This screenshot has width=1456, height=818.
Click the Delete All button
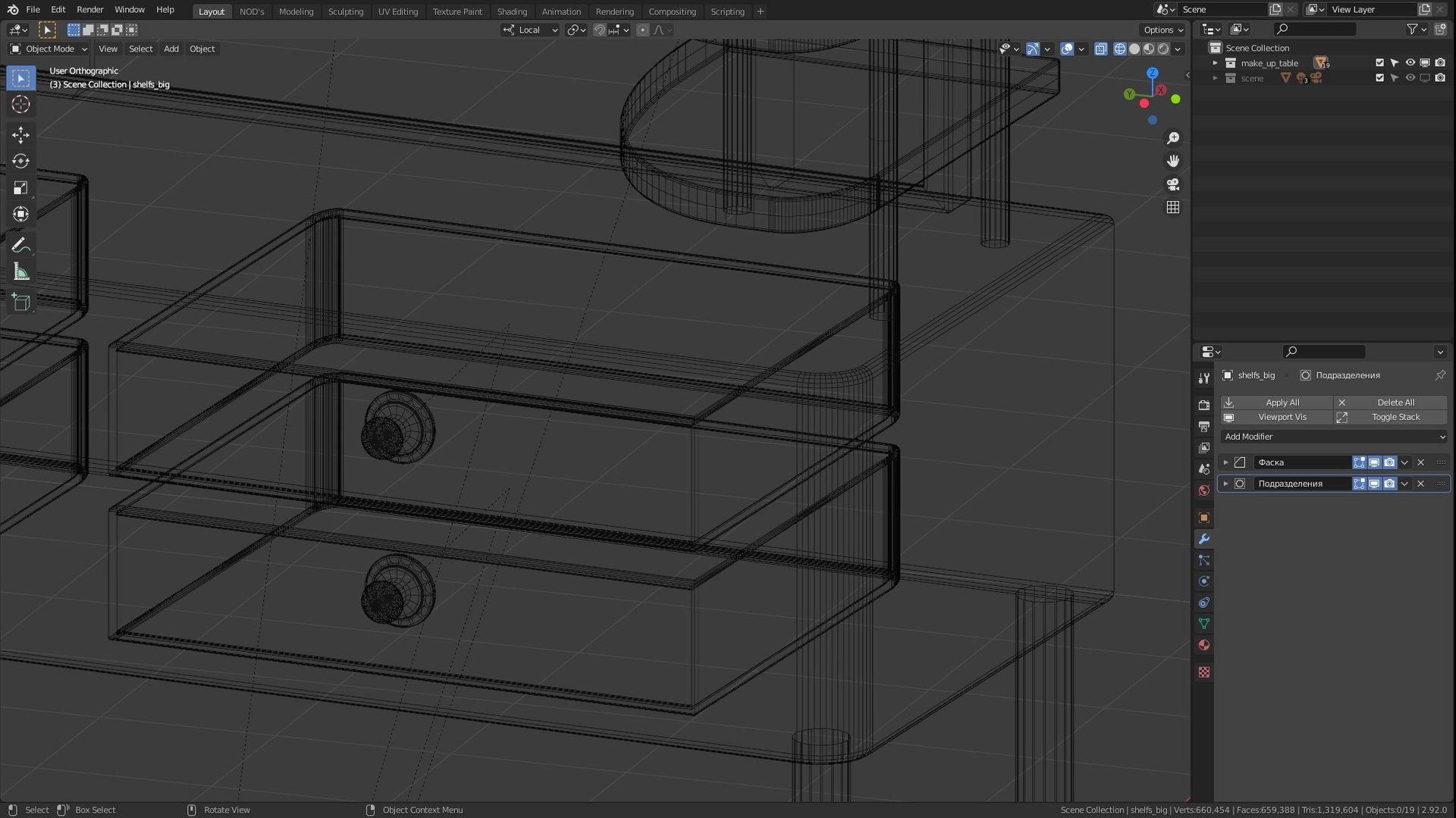coord(1391,403)
